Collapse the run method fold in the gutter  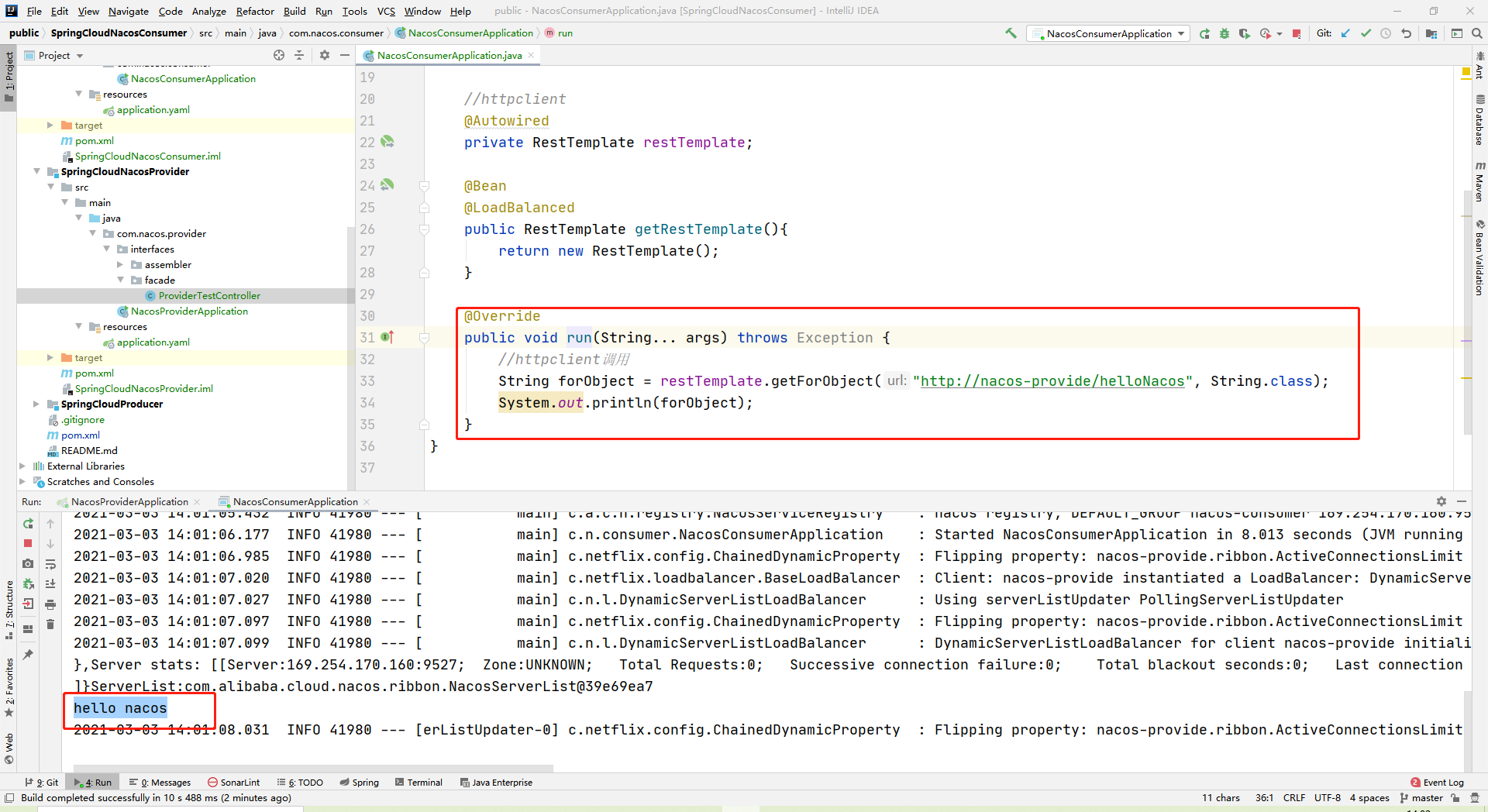click(424, 337)
